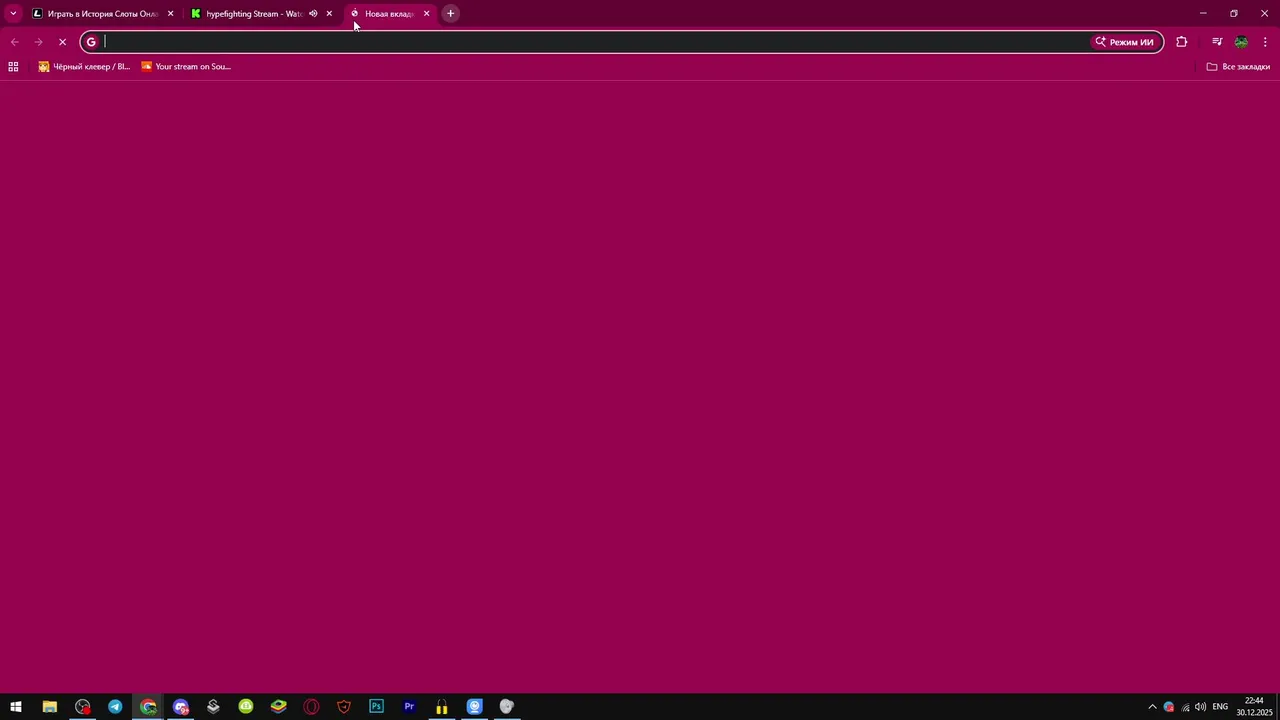Stop loading the page
The width and height of the screenshot is (1280, 720).
(x=62, y=42)
